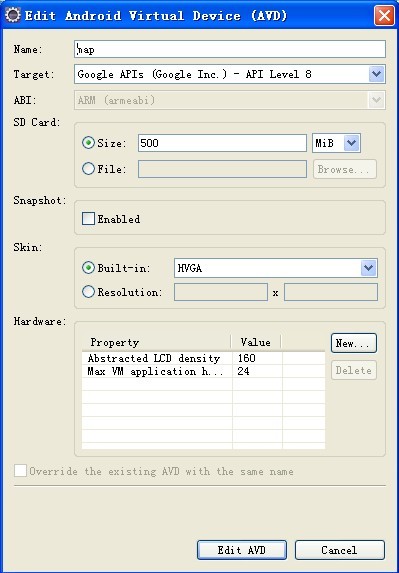
Task: Click the value 160 in hardware table
Action: 247,358
